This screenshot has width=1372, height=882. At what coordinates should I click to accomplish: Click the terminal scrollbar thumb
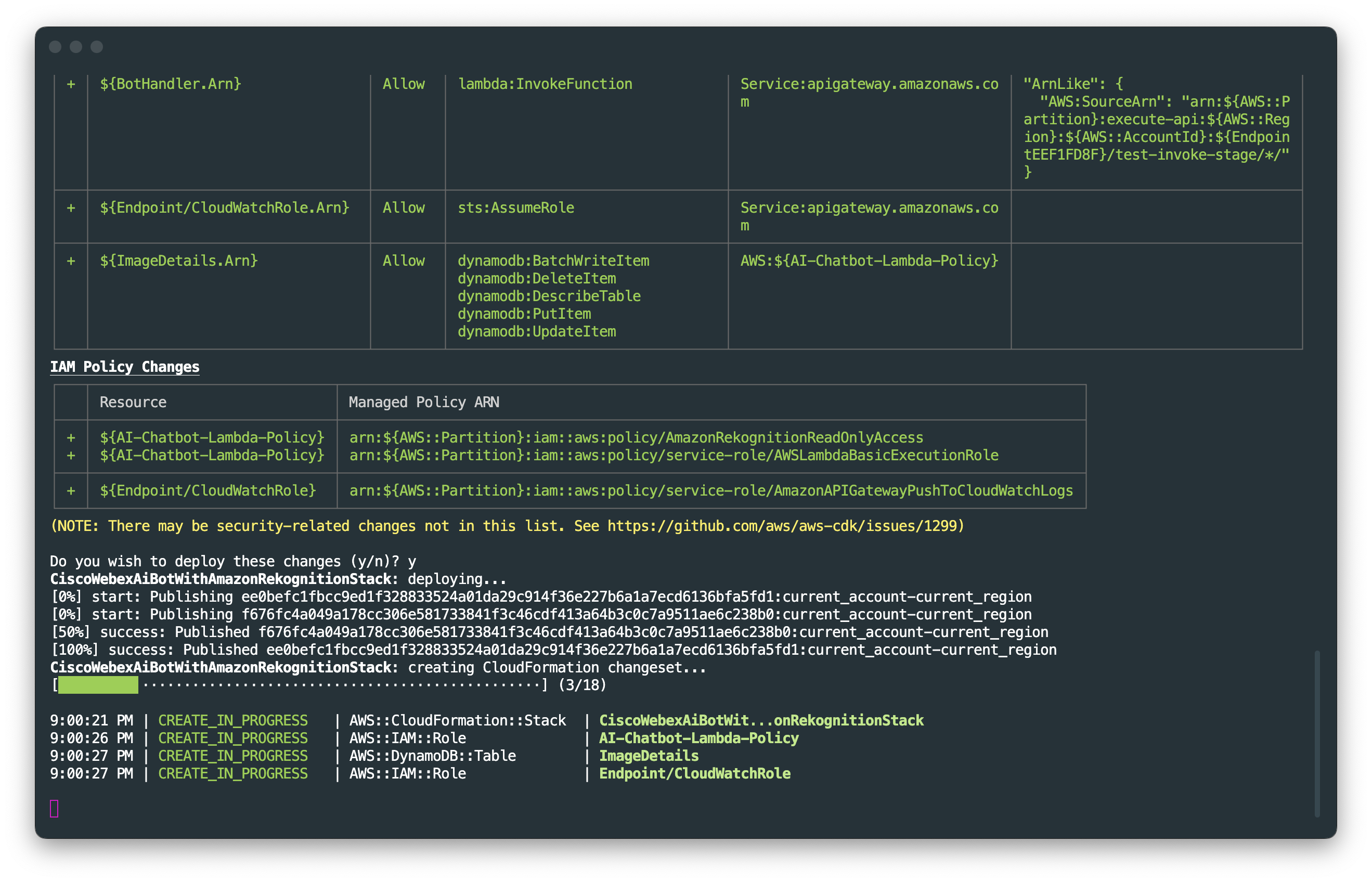click(x=1317, y=733)
